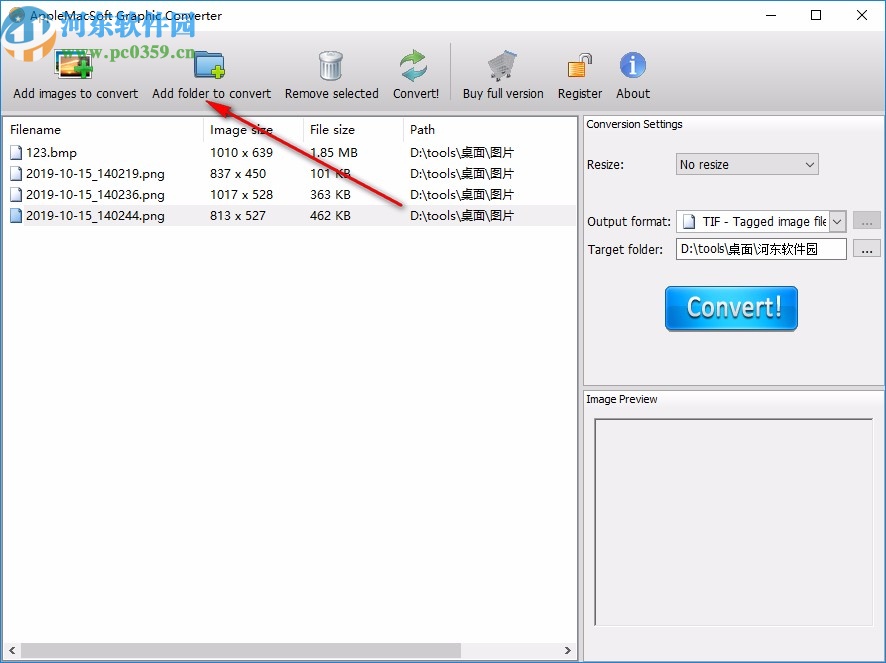Click the Add images to convert icon

pos(74,62)
